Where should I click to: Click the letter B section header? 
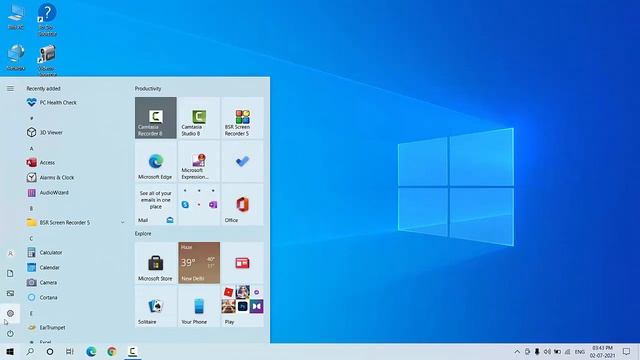point(31,209)
